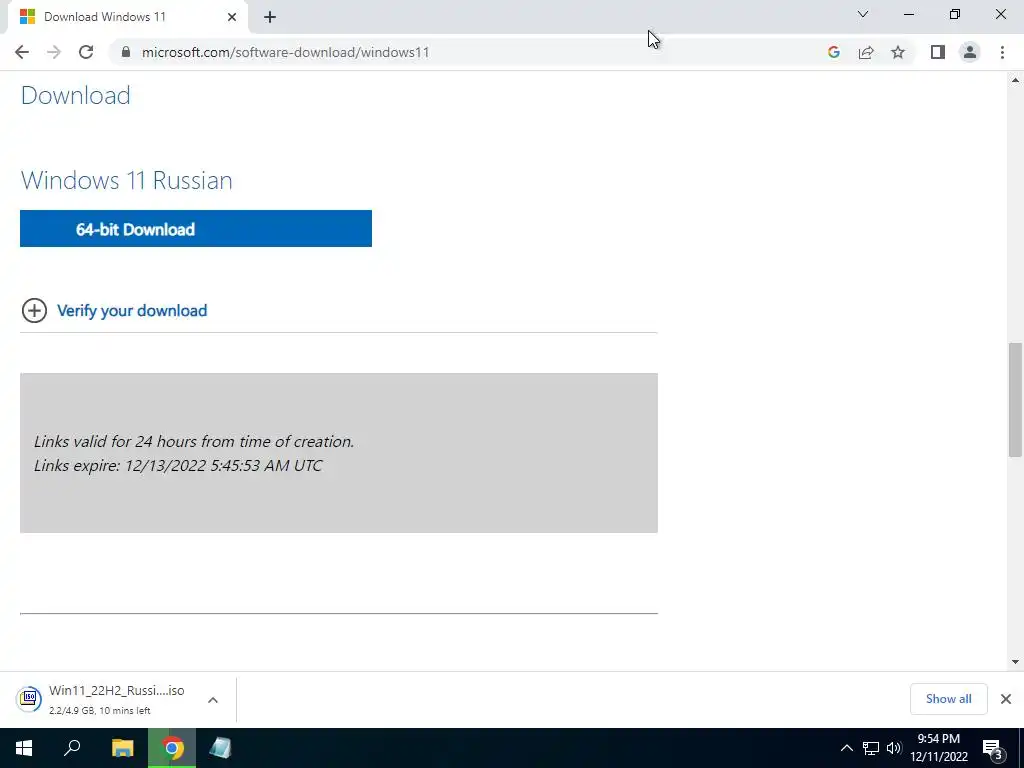Click the ISO file icon in the downloads bar
Viewport: 1024px width, 768px height.
(x=29, y=699)
